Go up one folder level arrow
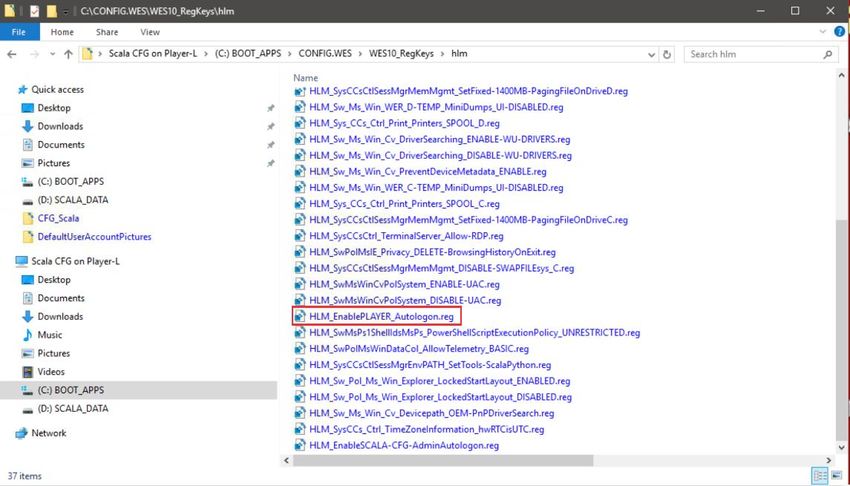 click(x=68, y=54)
